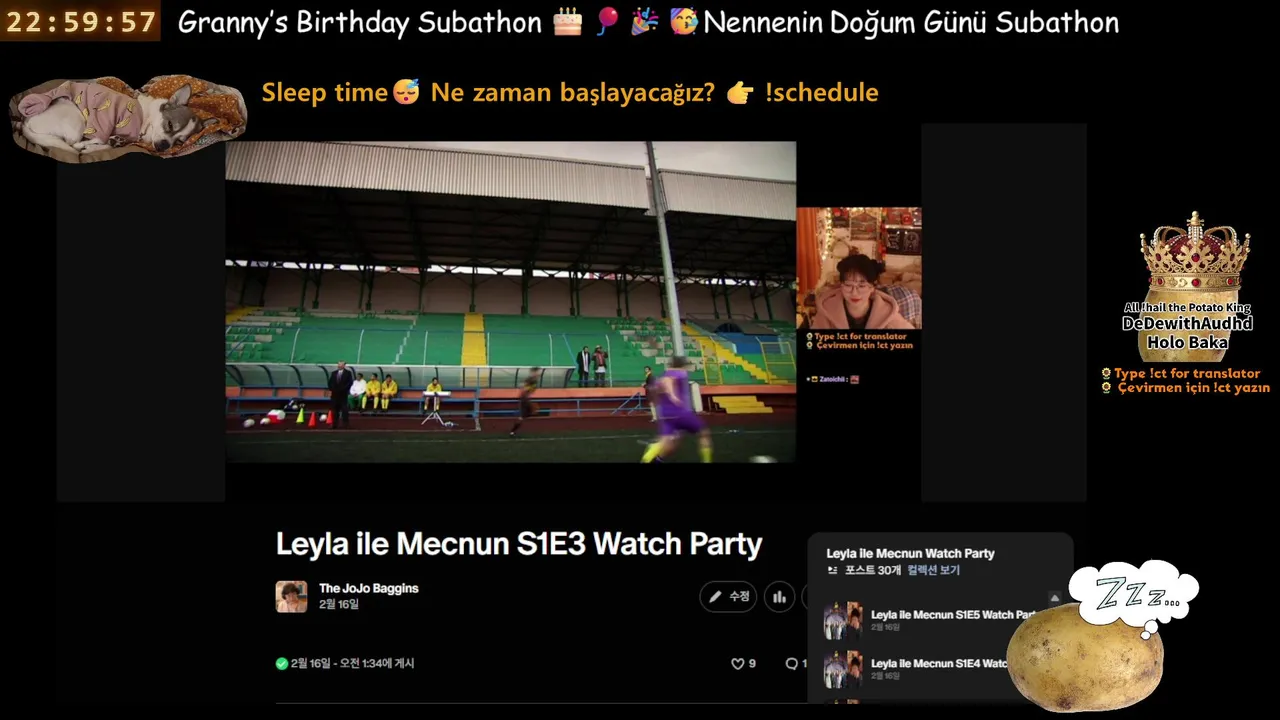Click the DeDewithAudhd name under the crown

pyautogui.click(x=1187, y=324)
